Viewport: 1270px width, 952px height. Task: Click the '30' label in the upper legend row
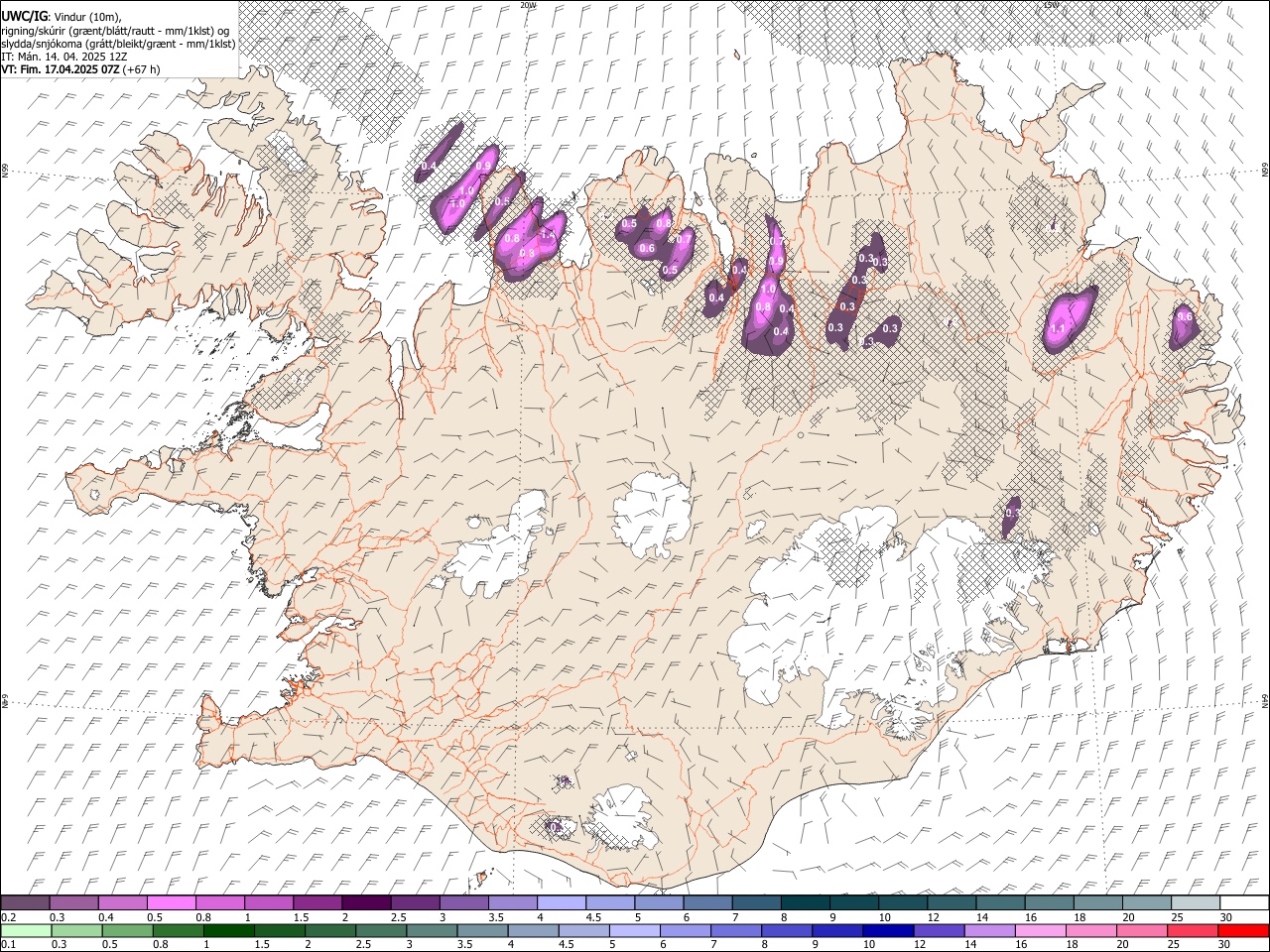pos(1225,917)
